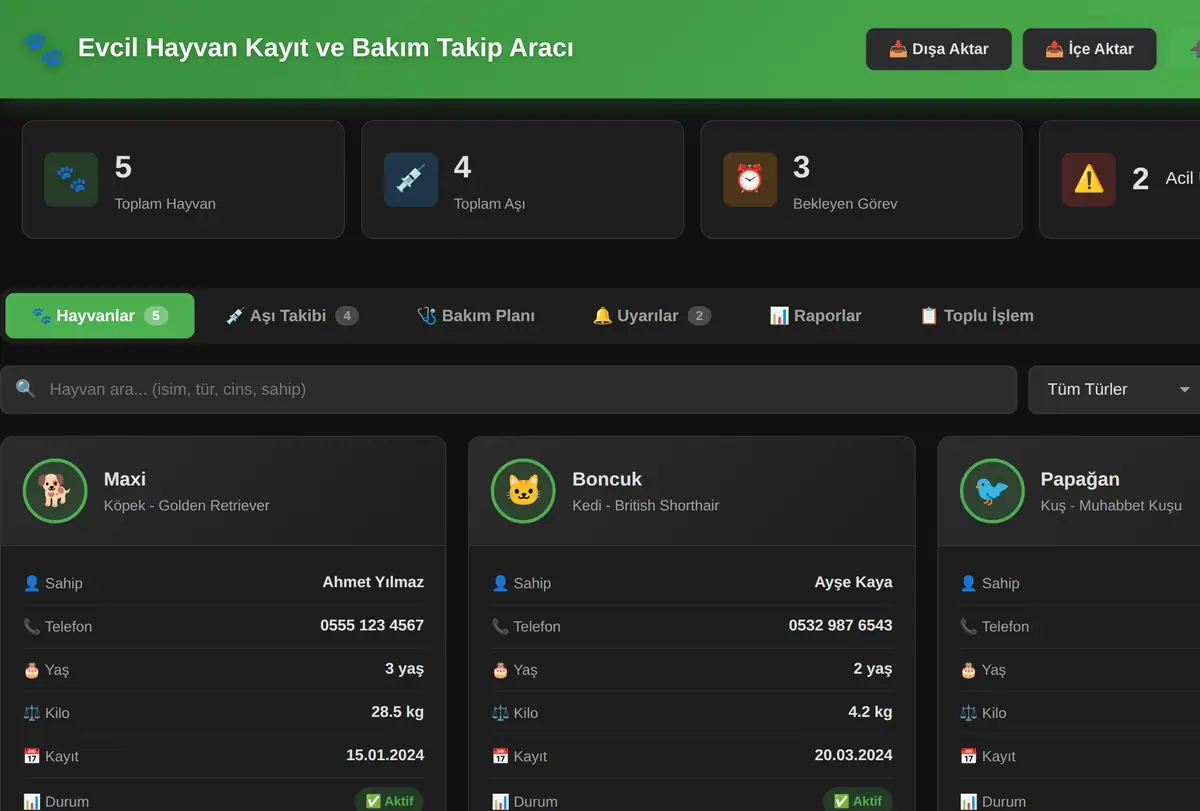Click the phone icon in Papağan's Telefon row

point(969,626)
